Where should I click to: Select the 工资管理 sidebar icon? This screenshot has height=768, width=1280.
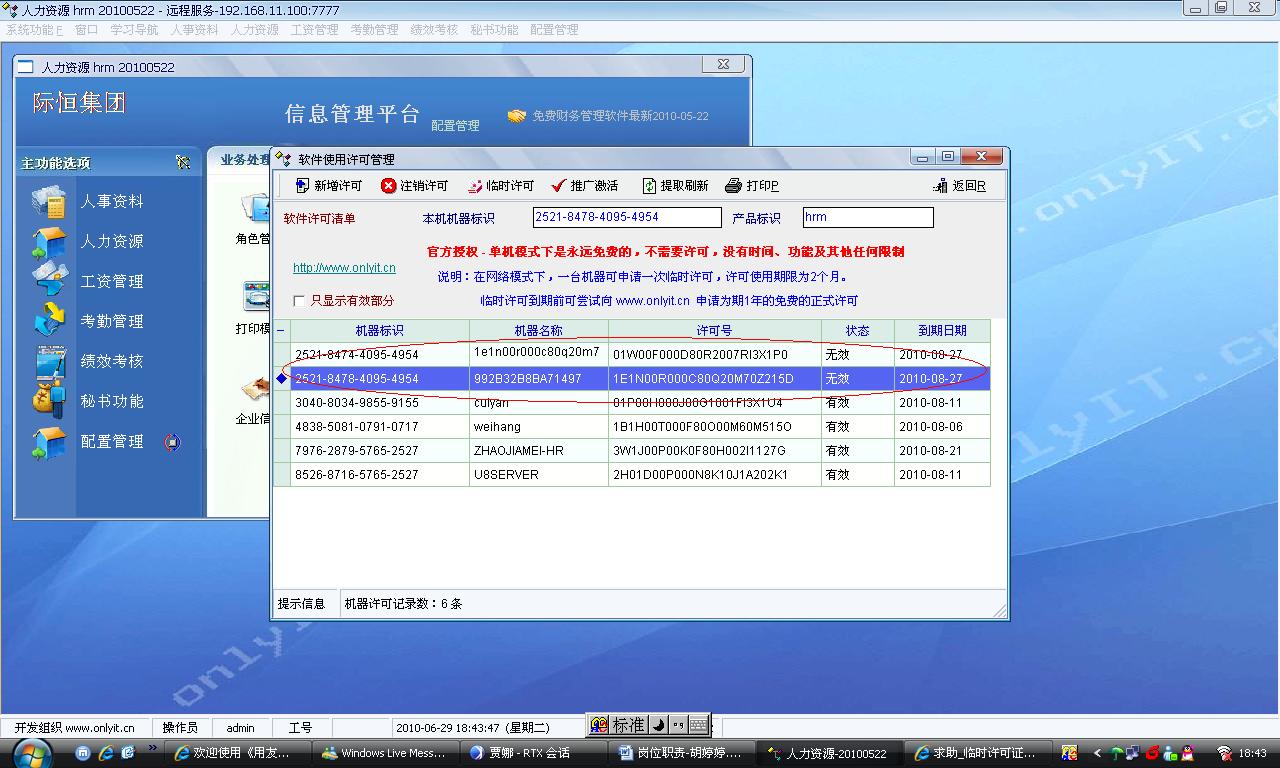pos(49,281)
